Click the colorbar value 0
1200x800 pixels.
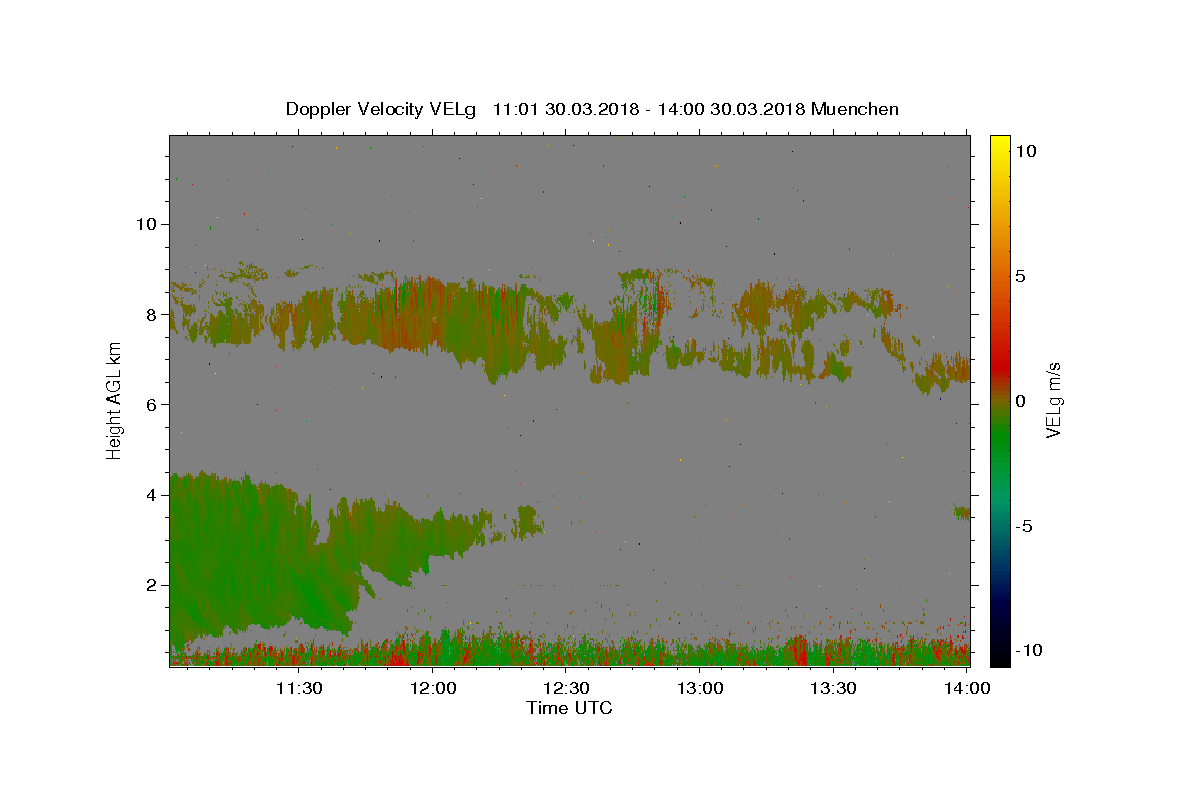click(1020, 401)
